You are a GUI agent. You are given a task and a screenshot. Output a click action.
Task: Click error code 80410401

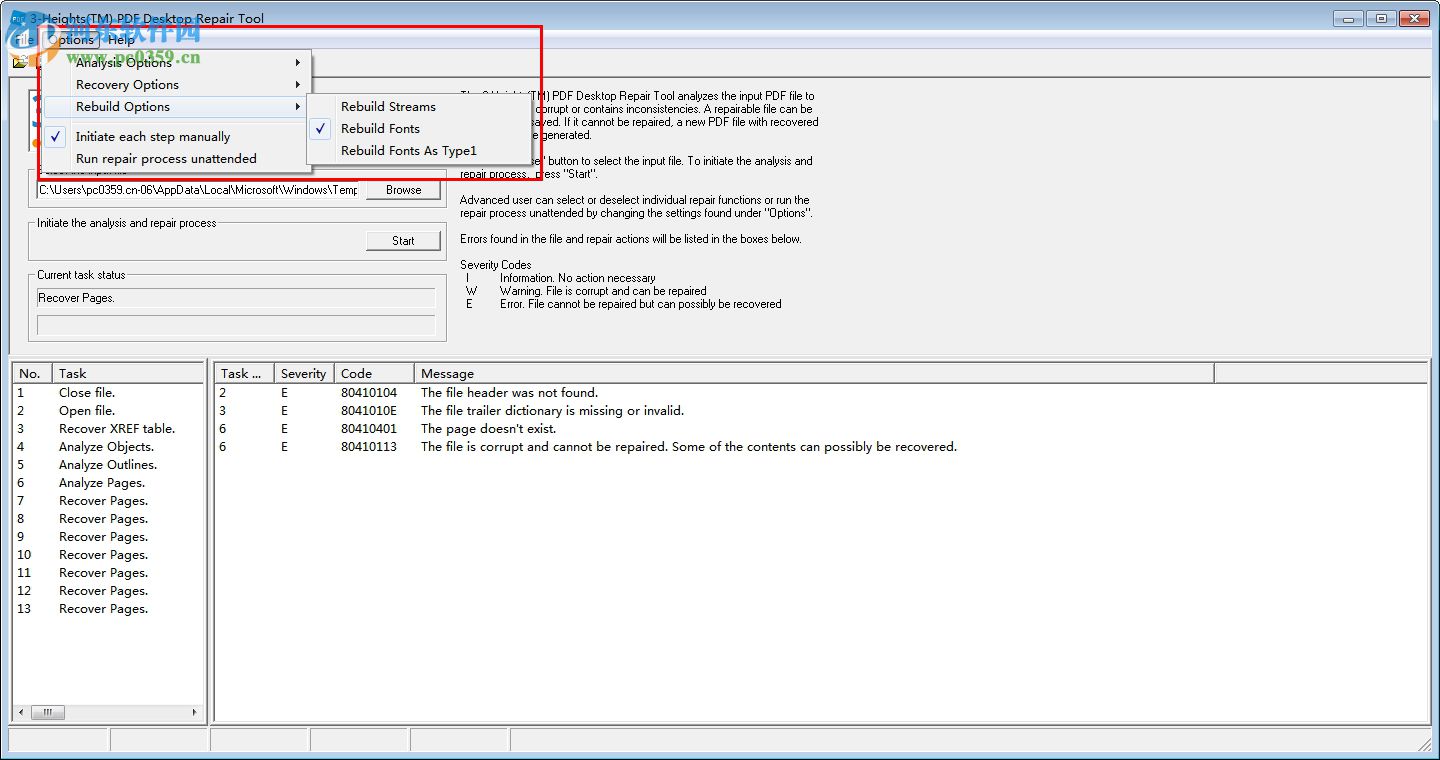pyautogui.click(x=369, y=429)
